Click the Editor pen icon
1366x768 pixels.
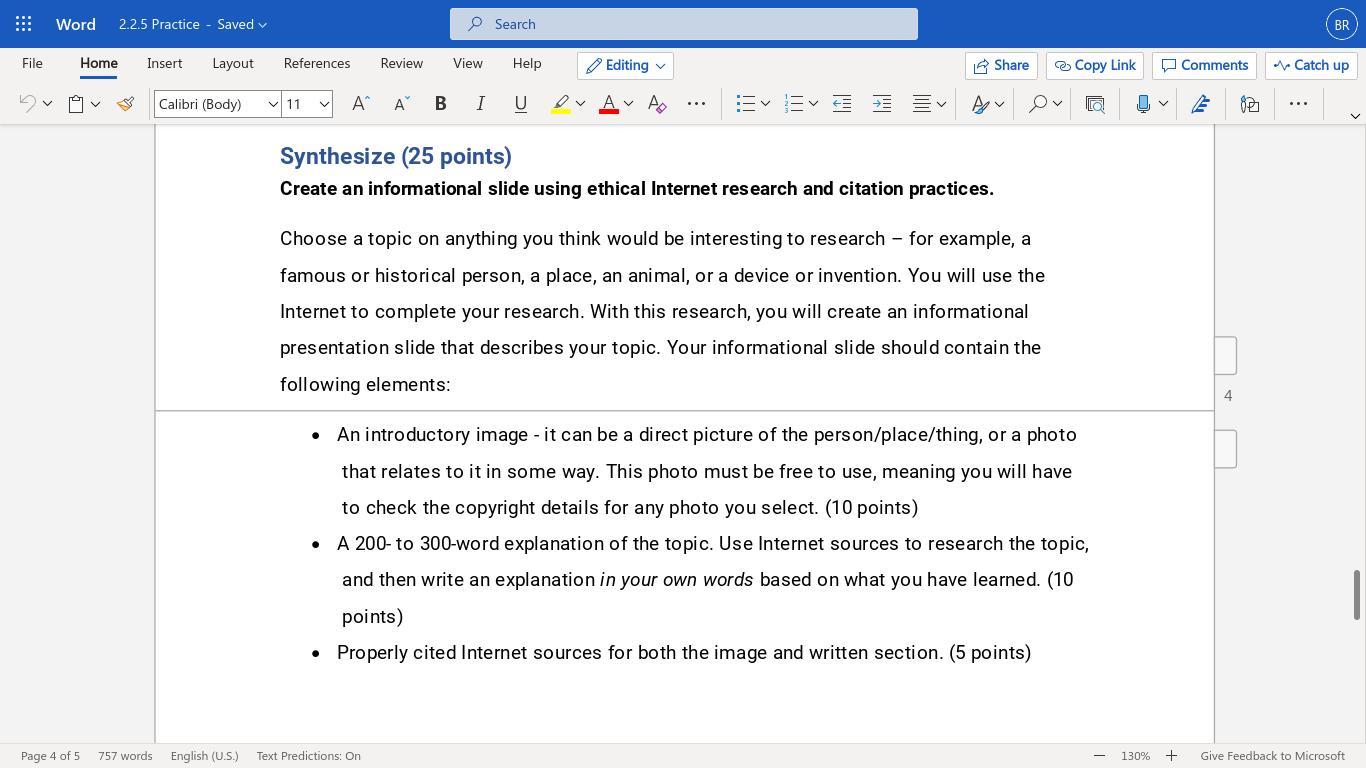(1201, 104)
